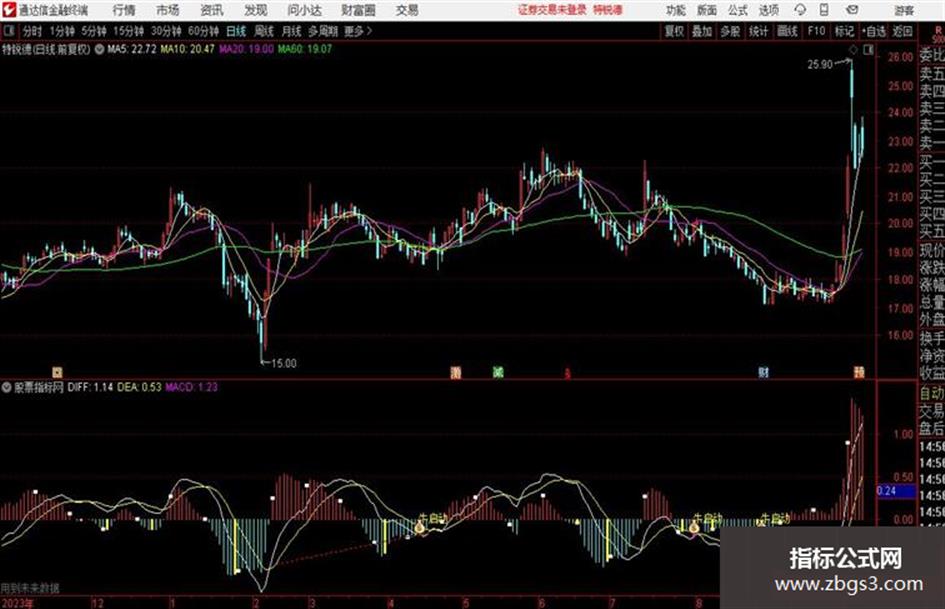
Task: Click the 复权 toolbar button
Action: point(674,31)
